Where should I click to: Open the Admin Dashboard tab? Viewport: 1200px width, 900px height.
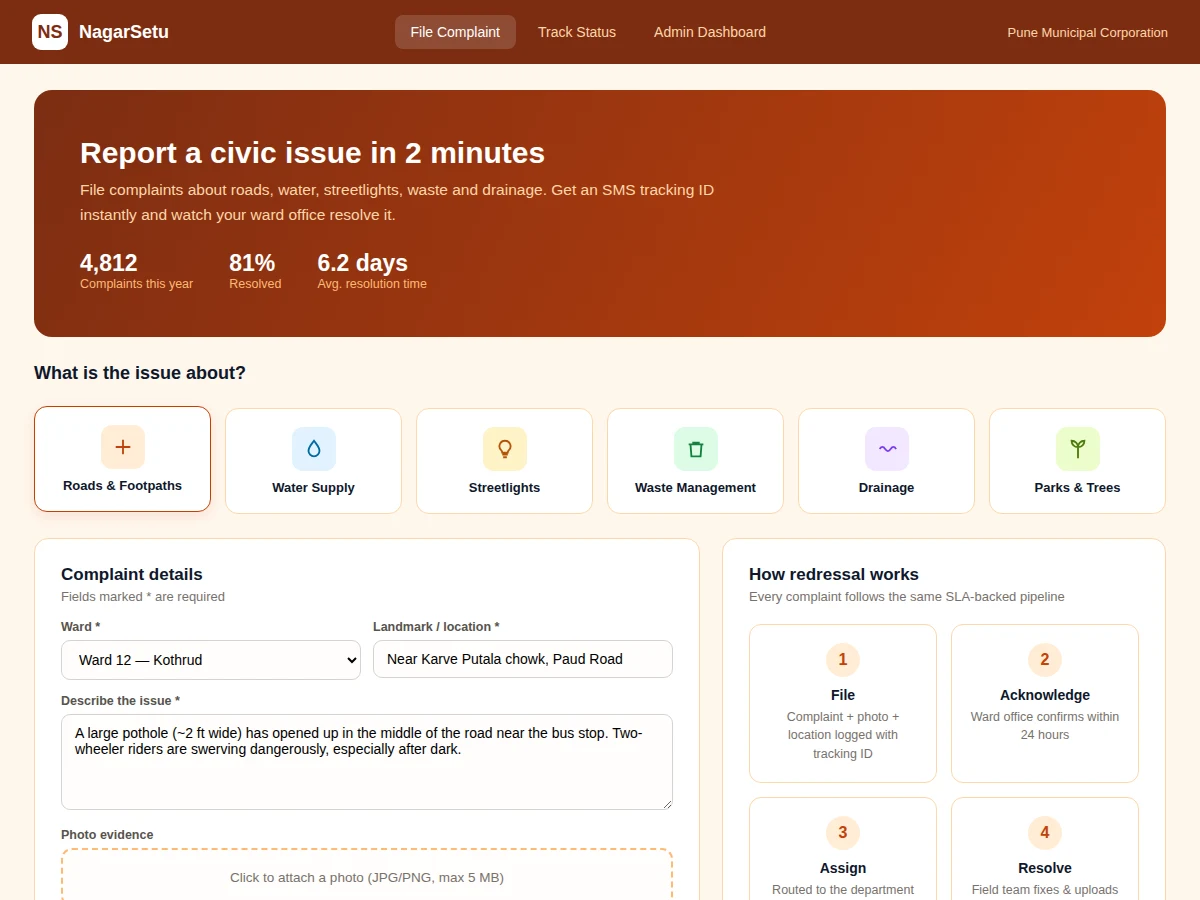710,32
